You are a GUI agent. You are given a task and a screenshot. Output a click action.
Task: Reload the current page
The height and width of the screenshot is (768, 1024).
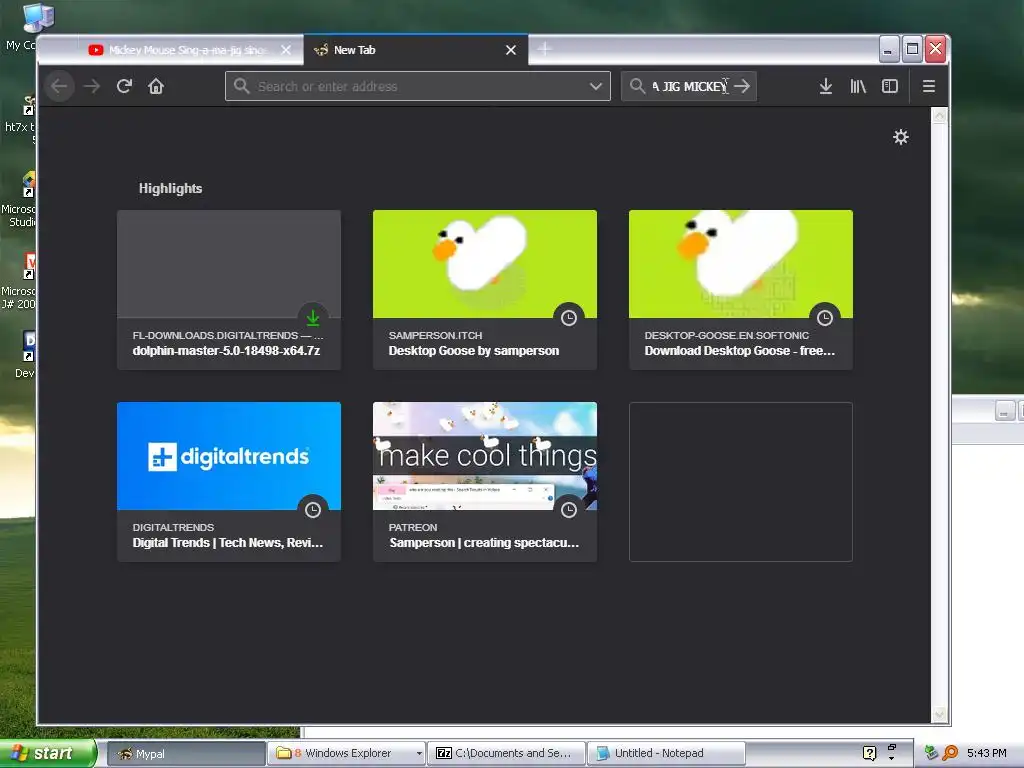point(124,86)
